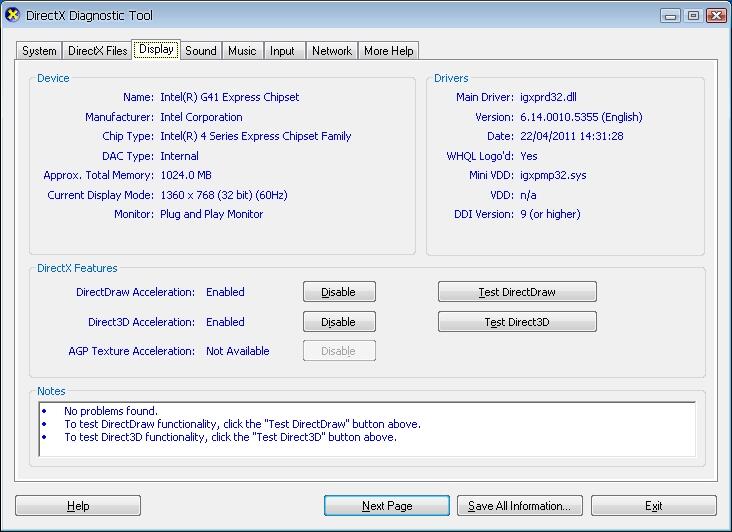Switch to the System tab
732x532 pixels.
(x=39, y=51)
